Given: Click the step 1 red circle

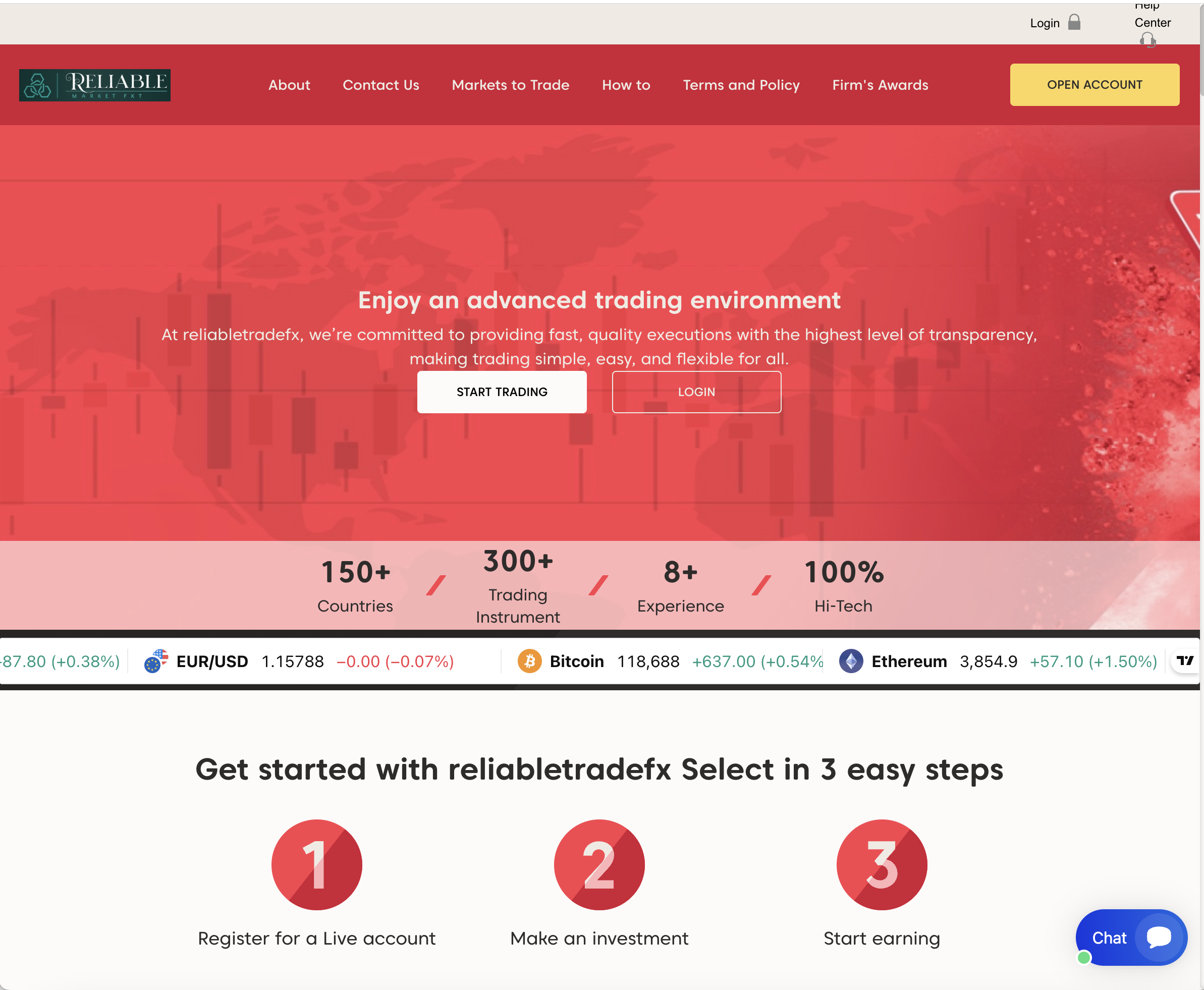Looking at the screenshot, I should pyautogui.click(x=316, y=864).
